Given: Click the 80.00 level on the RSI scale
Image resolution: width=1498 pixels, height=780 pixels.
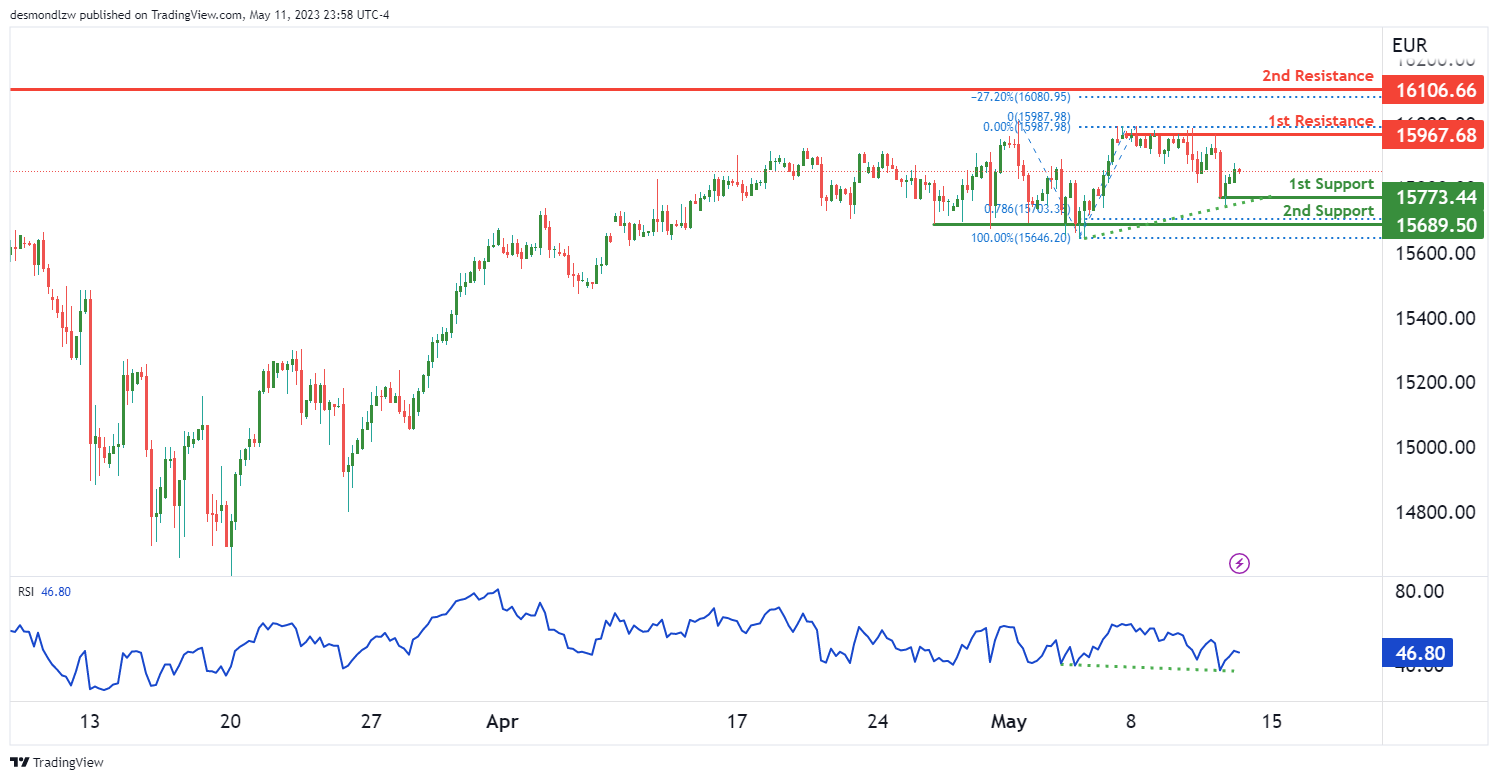Looking at the screenshot, I should (1418, 591).
